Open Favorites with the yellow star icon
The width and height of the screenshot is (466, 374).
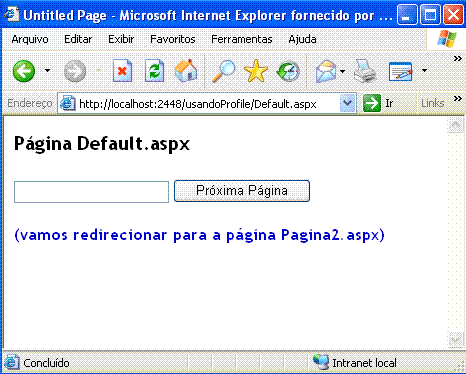(x=256, y=71)
